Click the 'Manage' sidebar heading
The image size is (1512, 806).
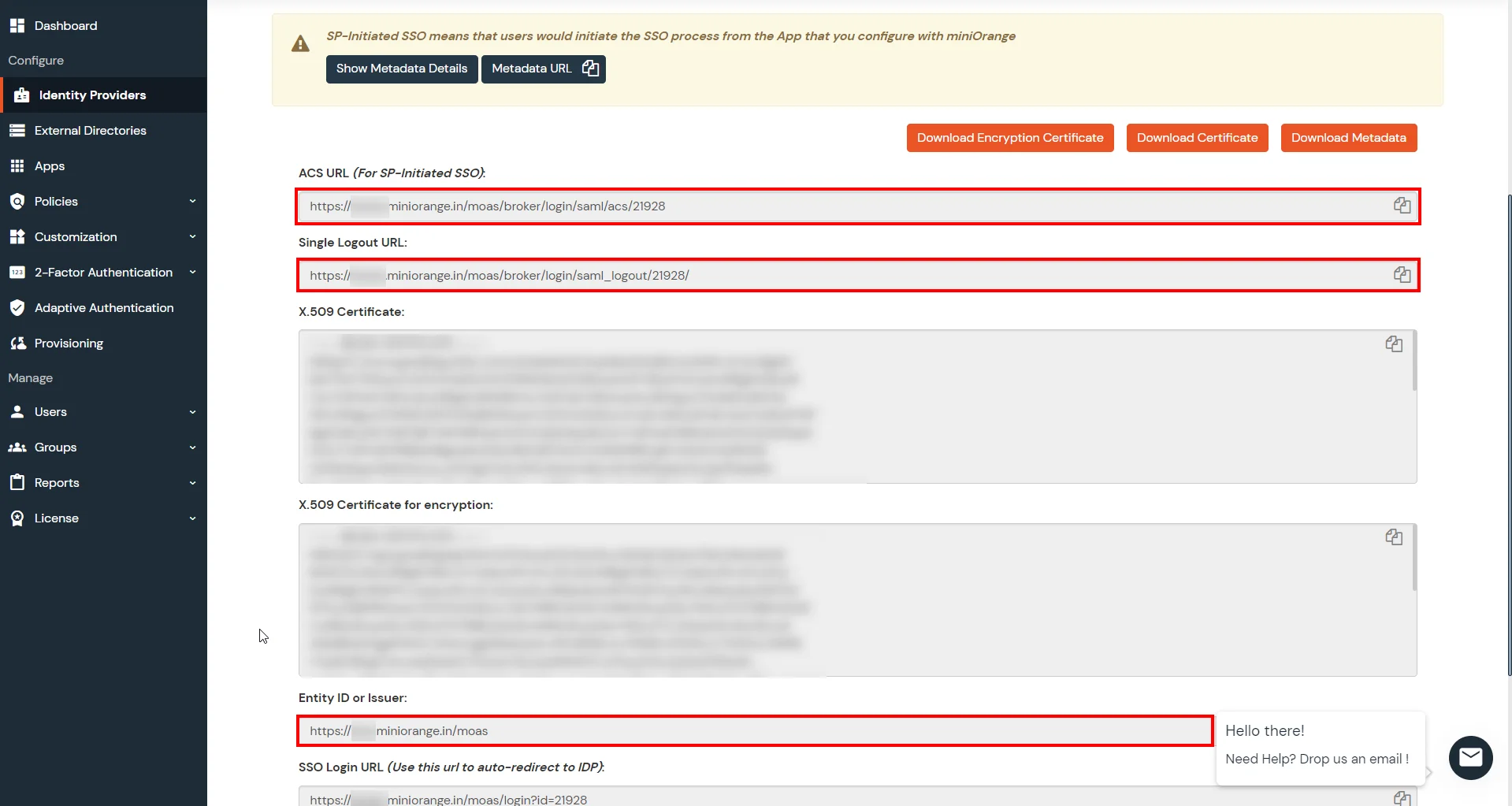click(31, 378)
